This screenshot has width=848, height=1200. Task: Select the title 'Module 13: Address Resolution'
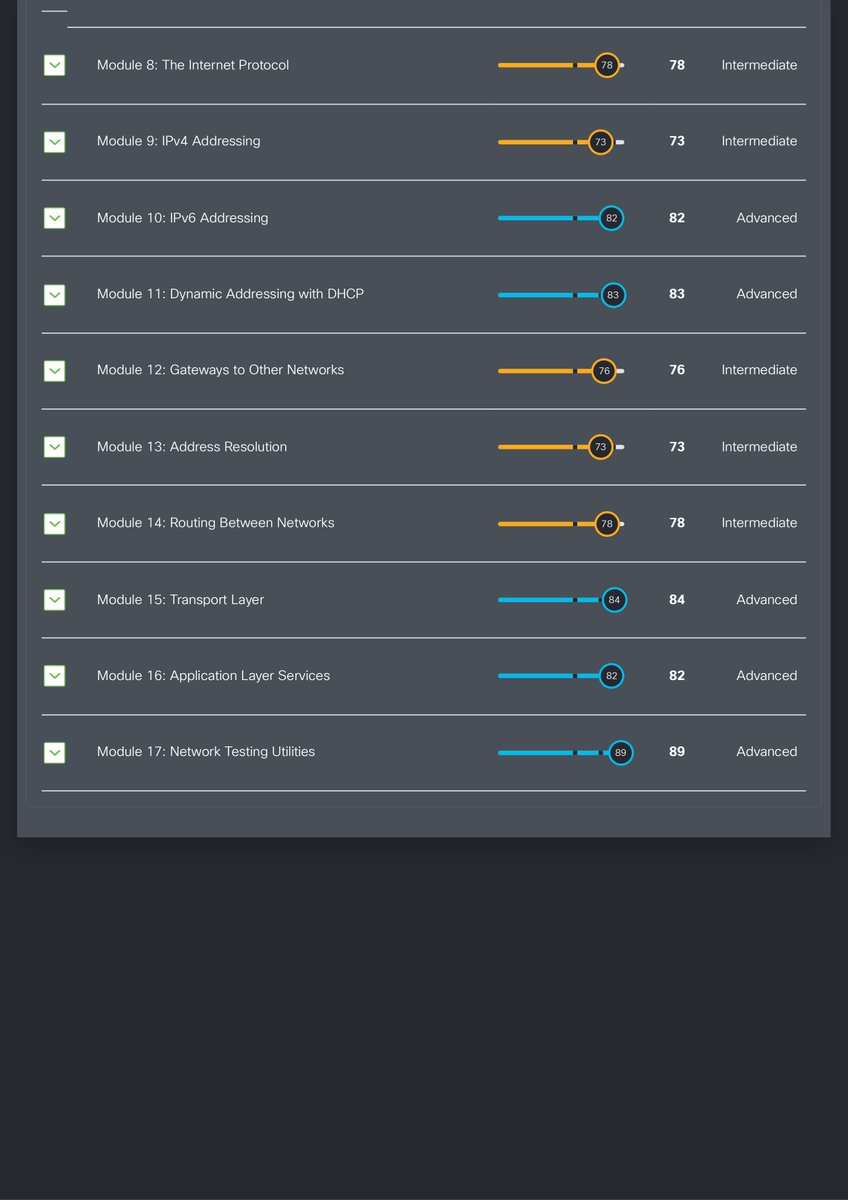tap(192, 447)
